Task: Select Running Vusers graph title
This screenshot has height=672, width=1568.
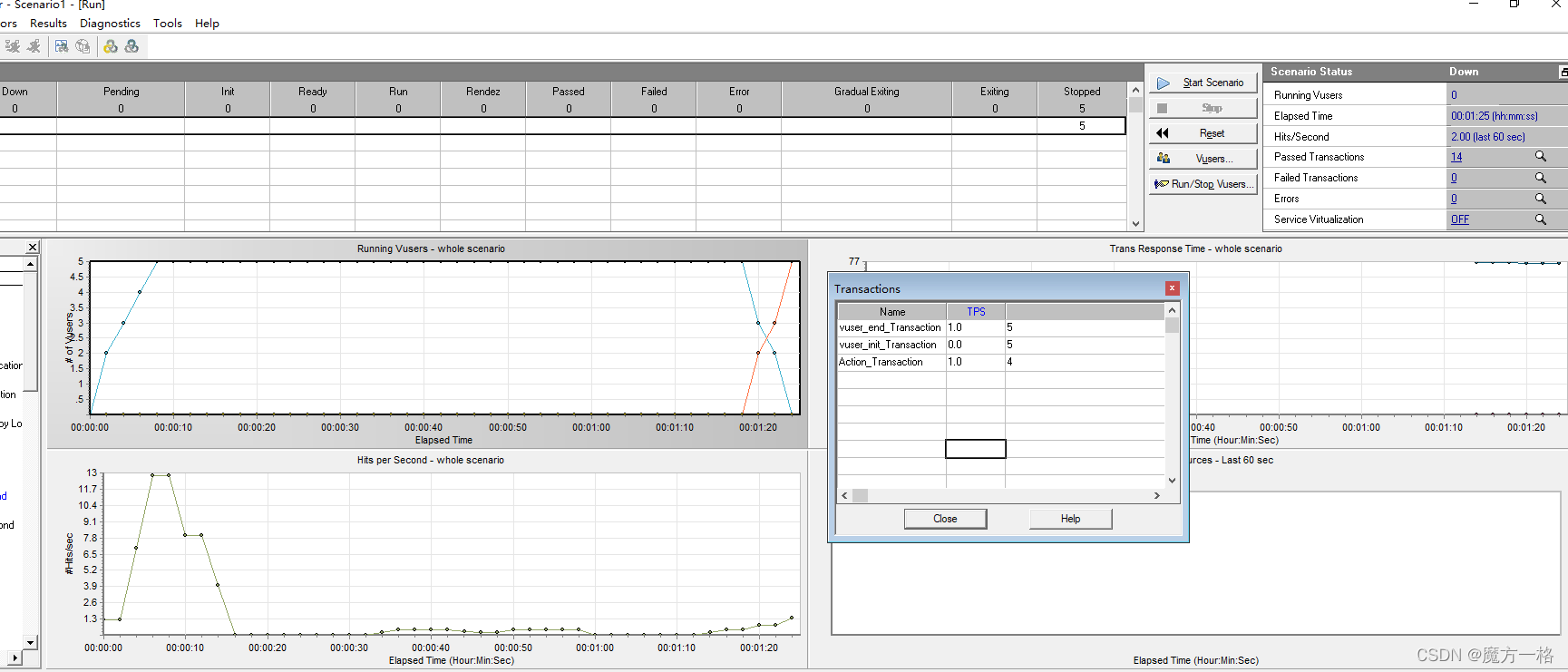Action: click(431, 248)
